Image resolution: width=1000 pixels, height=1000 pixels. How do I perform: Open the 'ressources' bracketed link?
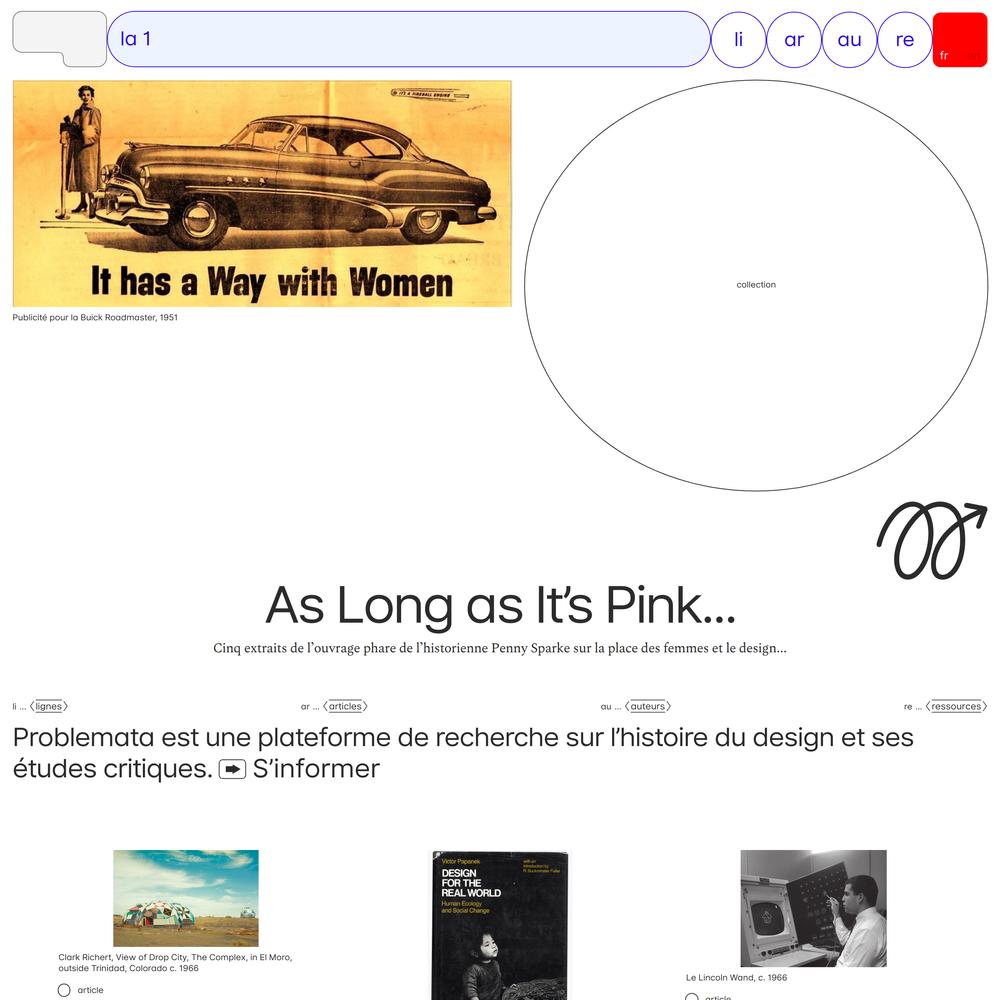click(x=956, y=706)
